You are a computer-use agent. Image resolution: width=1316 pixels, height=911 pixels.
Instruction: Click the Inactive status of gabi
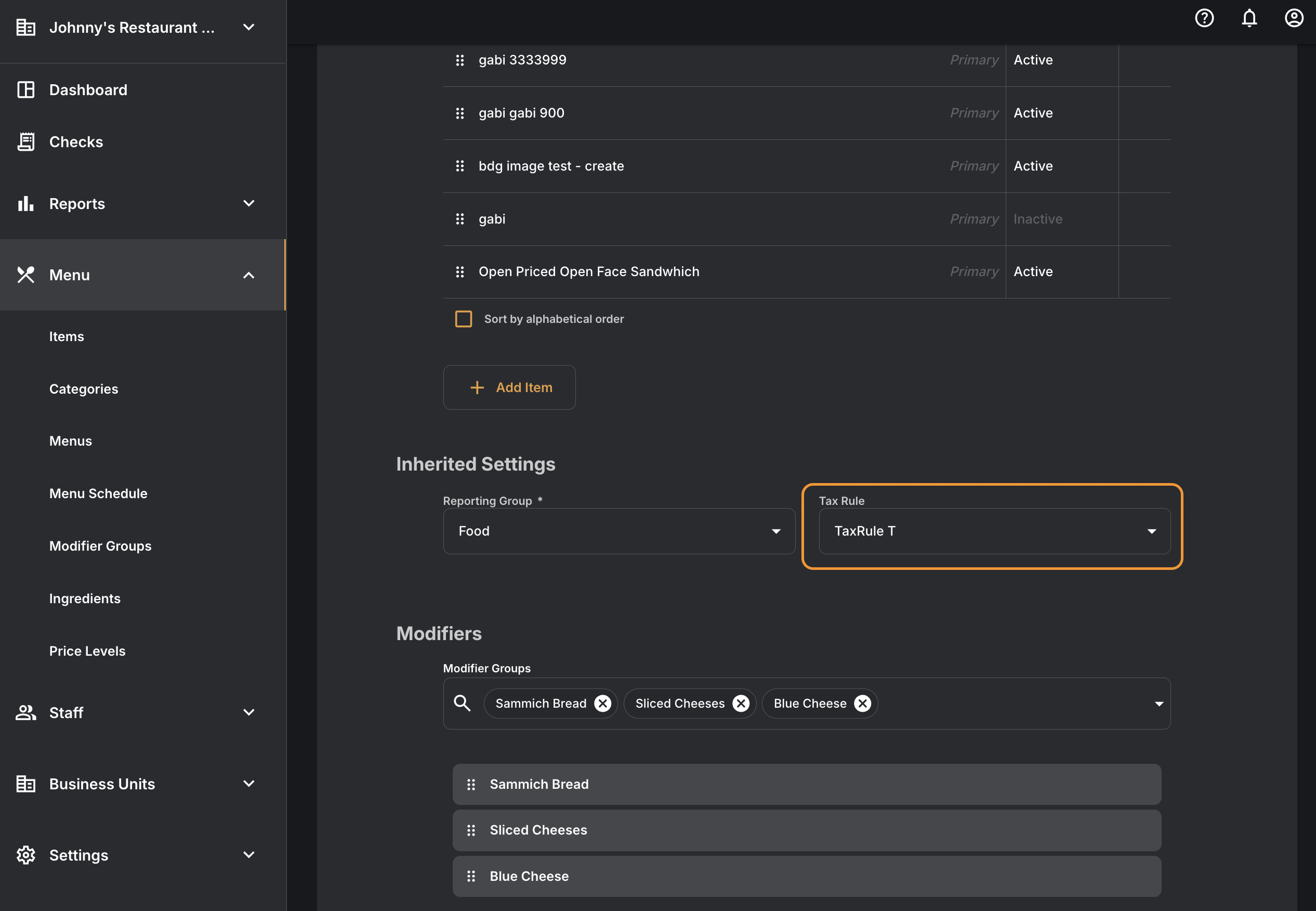click(x=1037, y=219)
